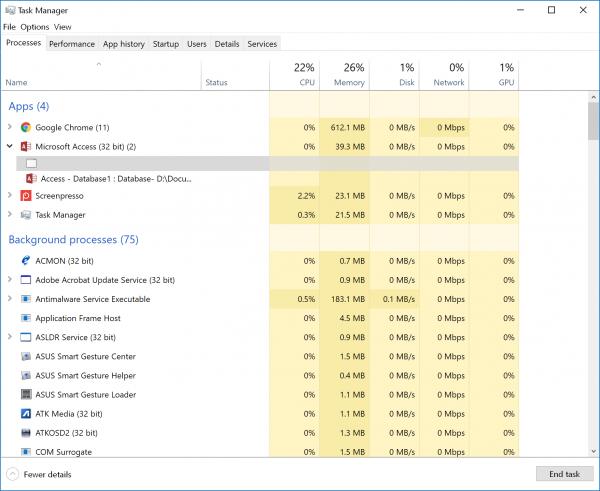Viewport: 600px width, 491px height.
Task: Switch to the Startup tab
Action: click(166, 44)
